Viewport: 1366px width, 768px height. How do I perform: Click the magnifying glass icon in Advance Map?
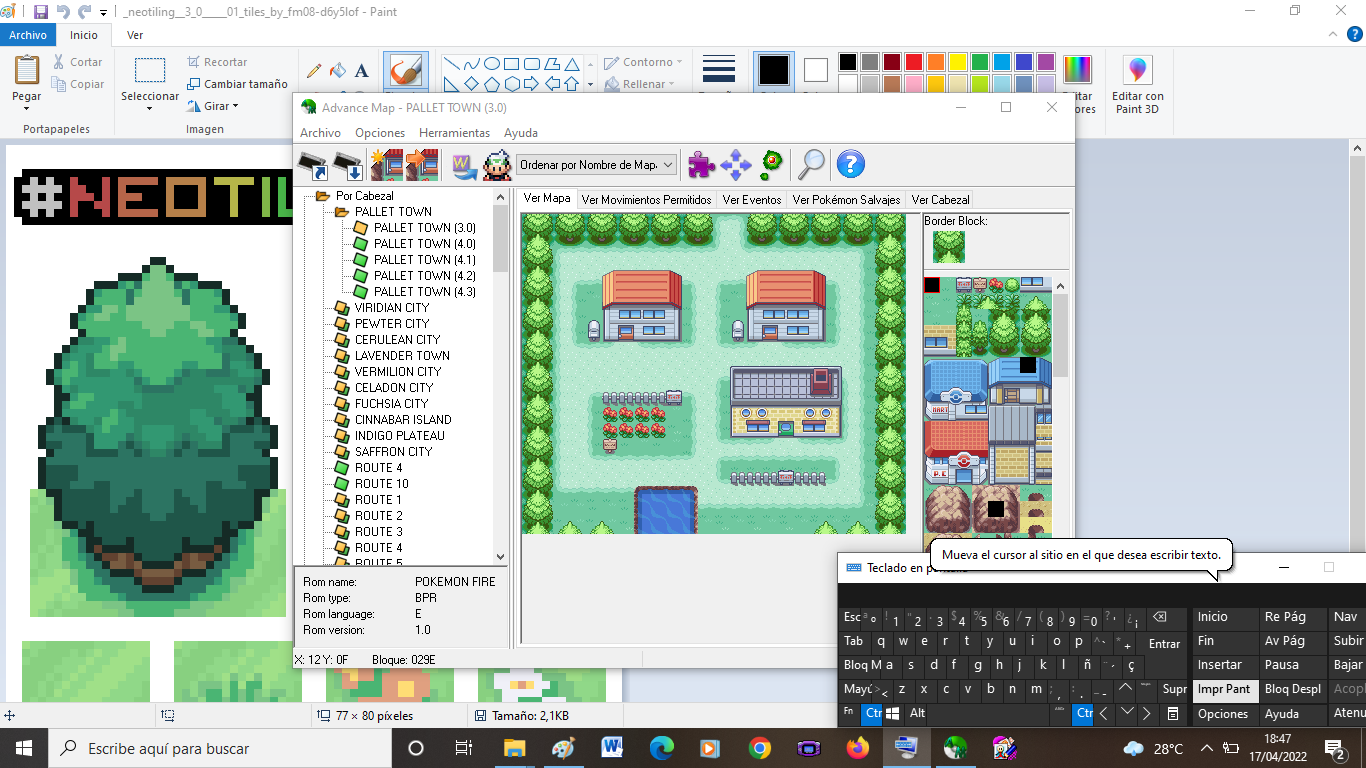click(x=810, y=164)
